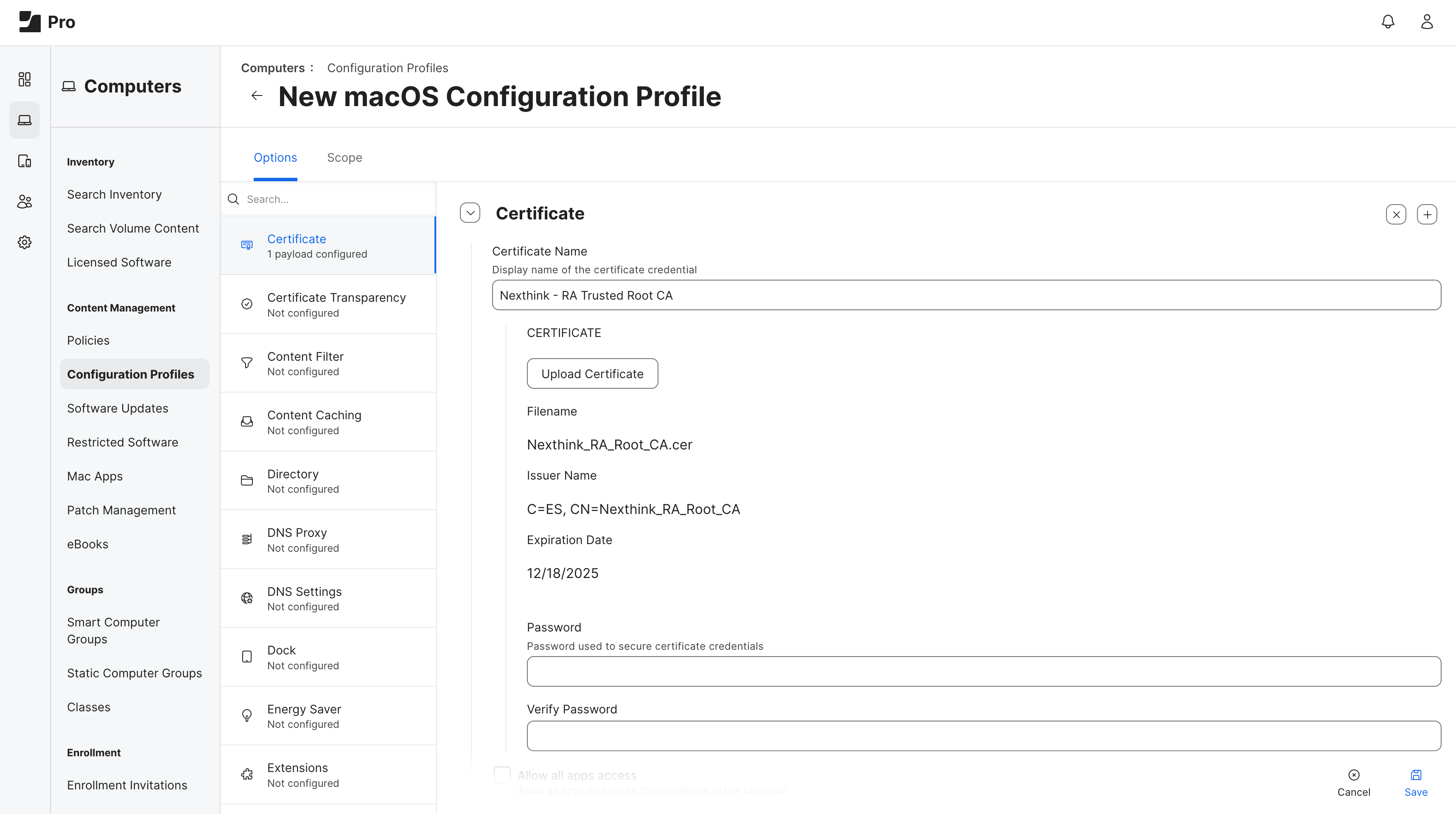Screen dimensions: 1456x814
Task: Enable the Allow all apps access checkbox
Action: [x=502, y=775]
